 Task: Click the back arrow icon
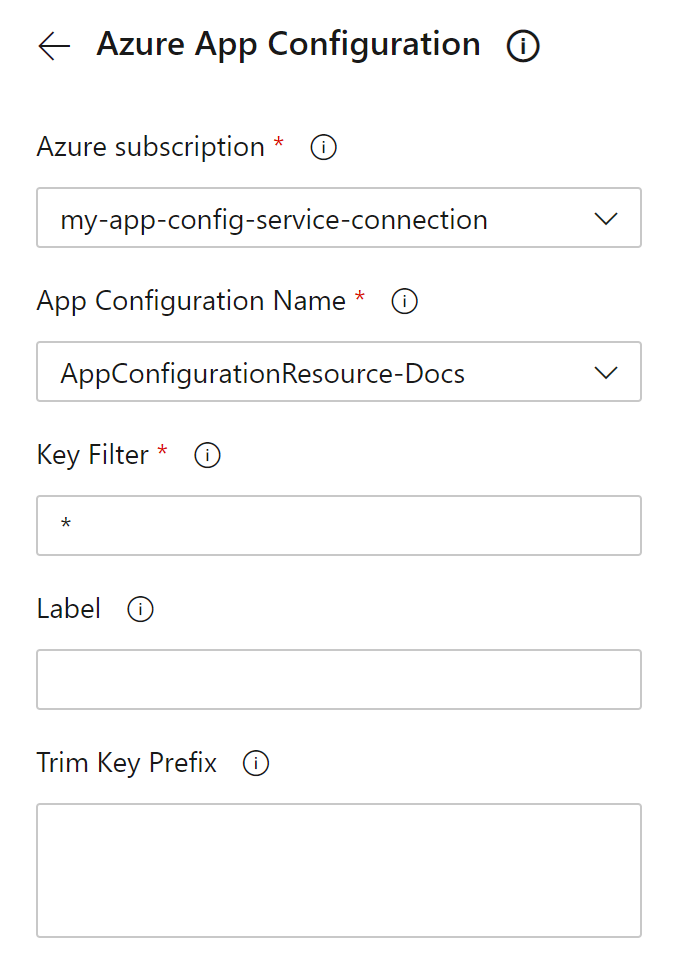pyautogui.click(x=54, y=46)
